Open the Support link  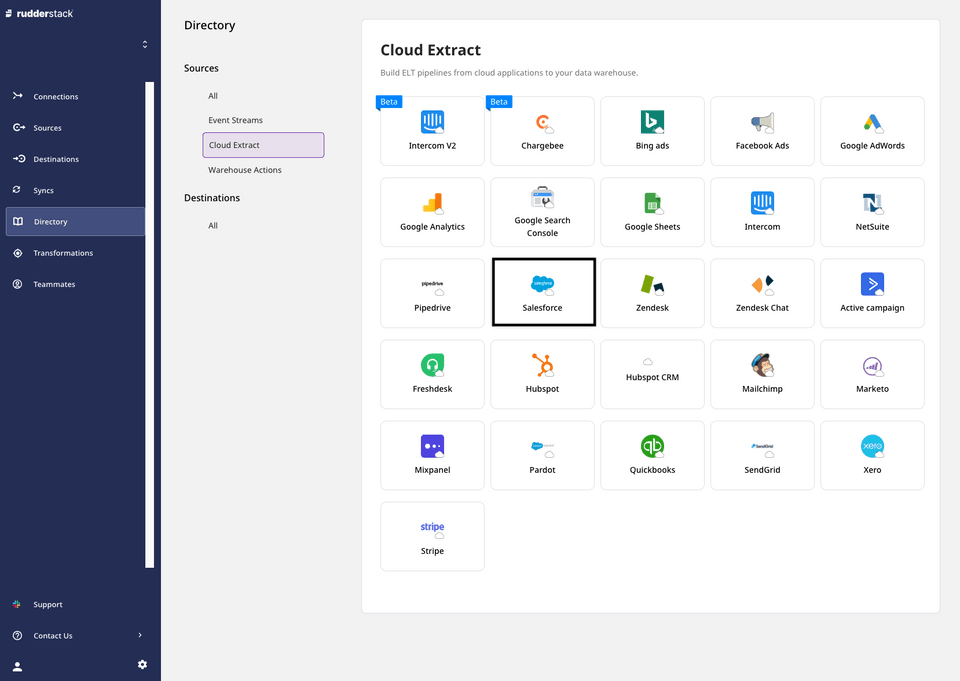click(48, 604)
